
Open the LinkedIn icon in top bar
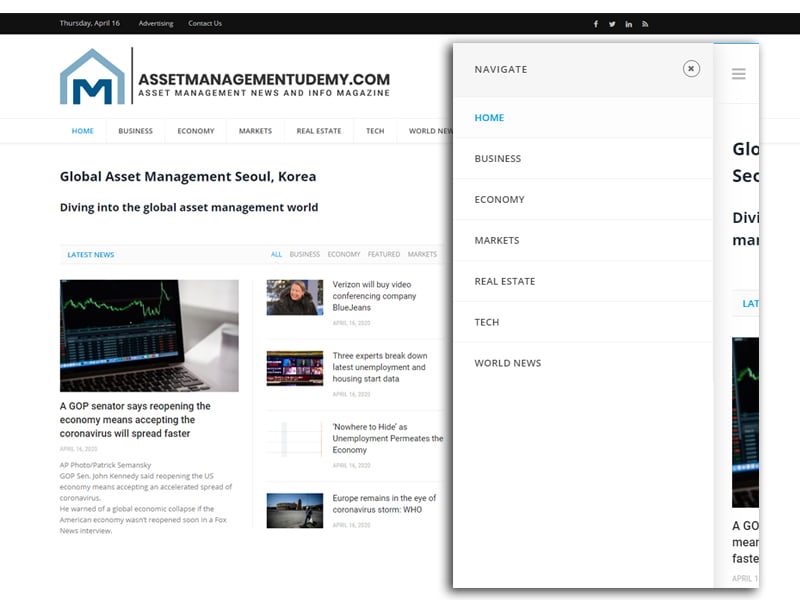tap(629, 24)
